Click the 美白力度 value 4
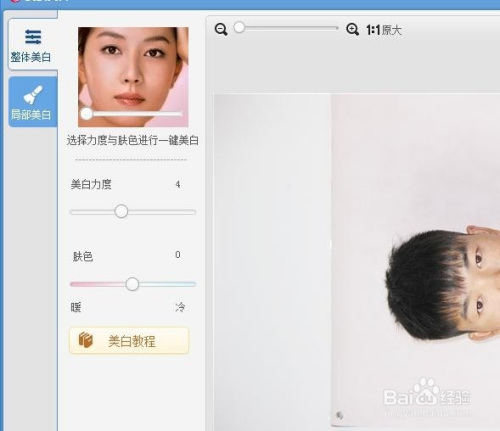The height and width of the screenshot is (431, 500). [x=178, y=184]
